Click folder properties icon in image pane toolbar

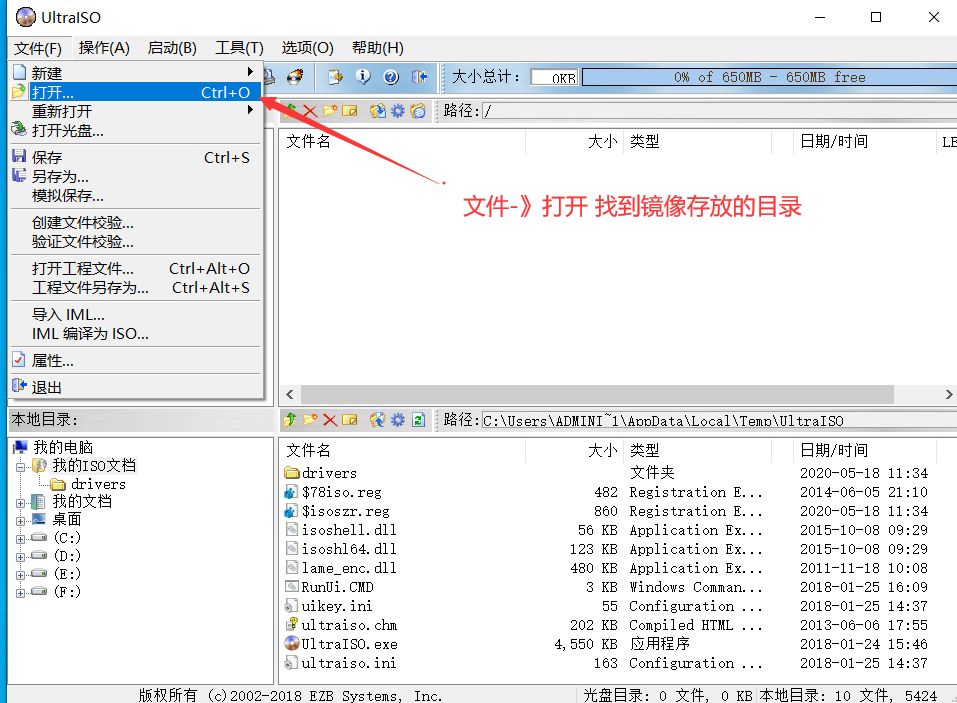418,111
